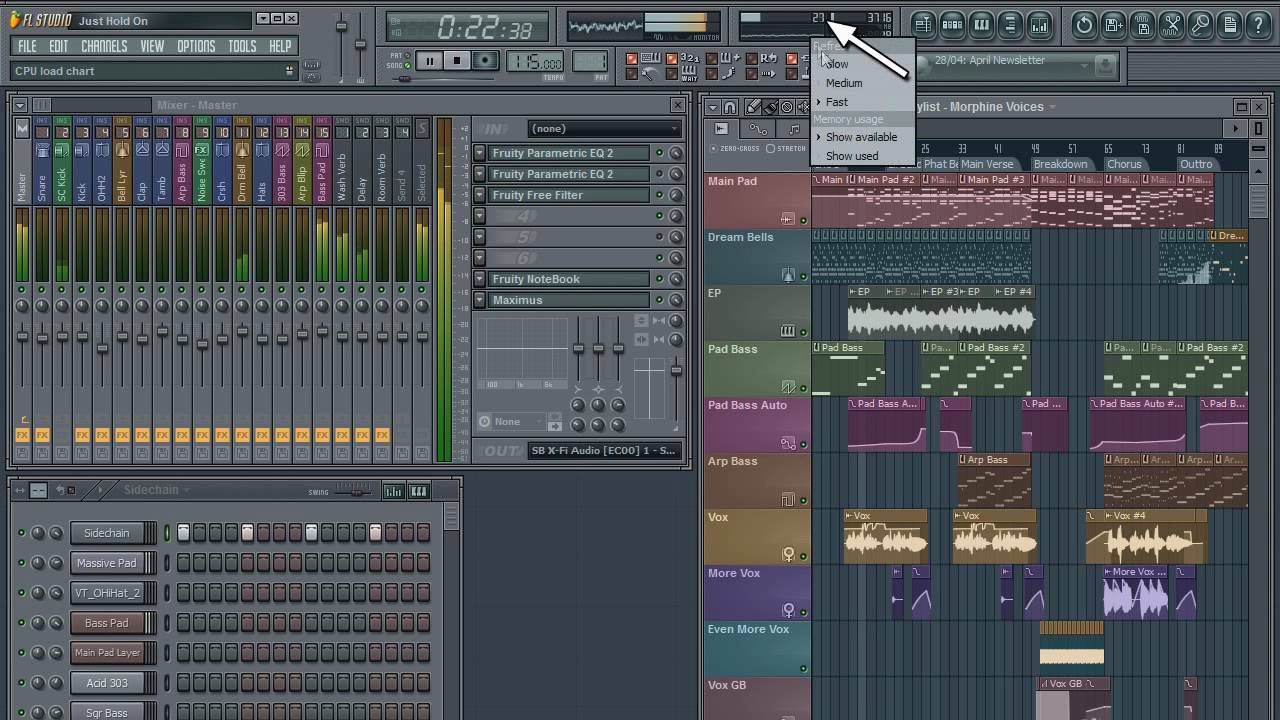Click the Massive Pad channel button

point(107,563)
